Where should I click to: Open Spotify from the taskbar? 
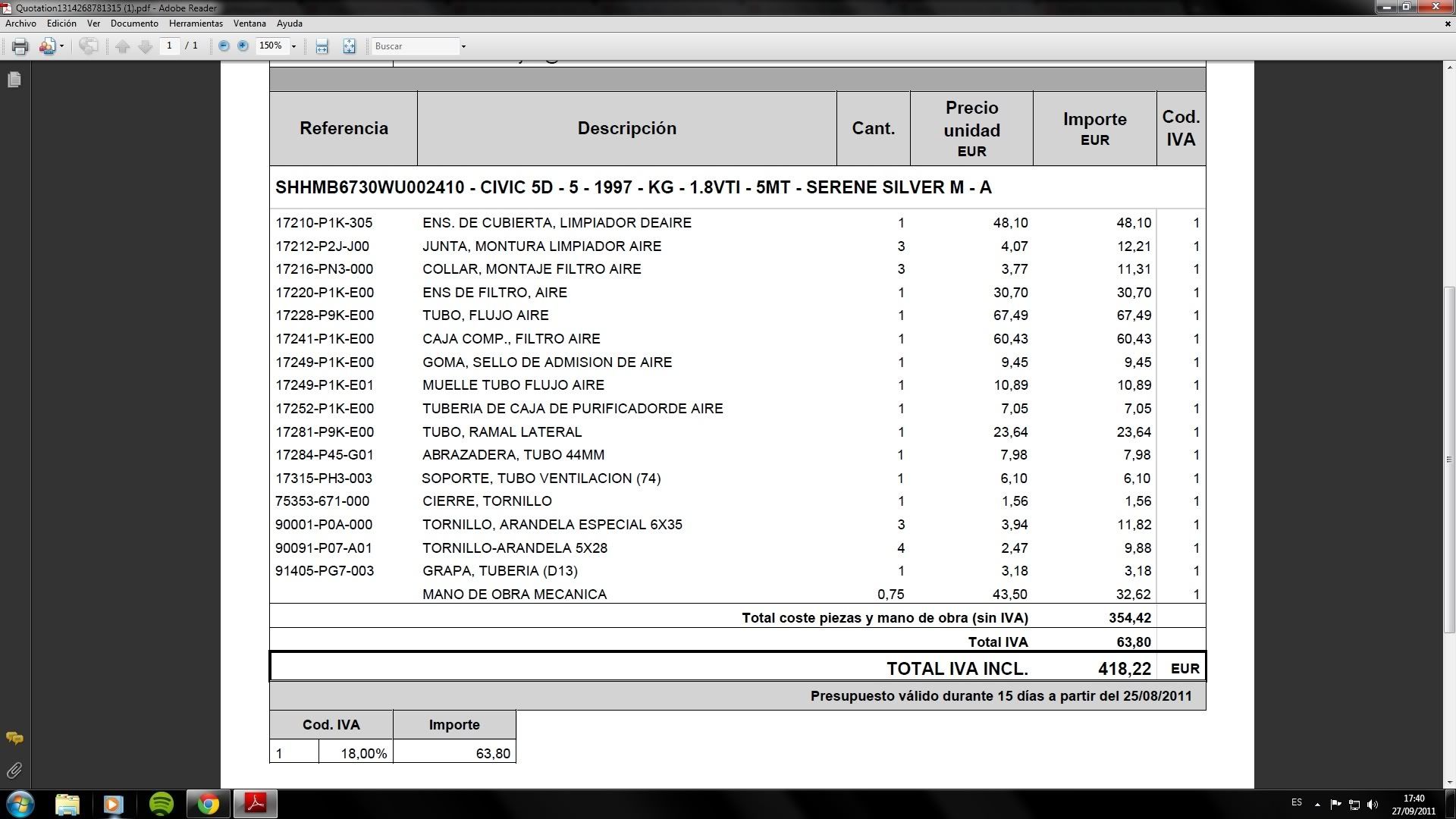pyautogui.click(x=161, y=804)
